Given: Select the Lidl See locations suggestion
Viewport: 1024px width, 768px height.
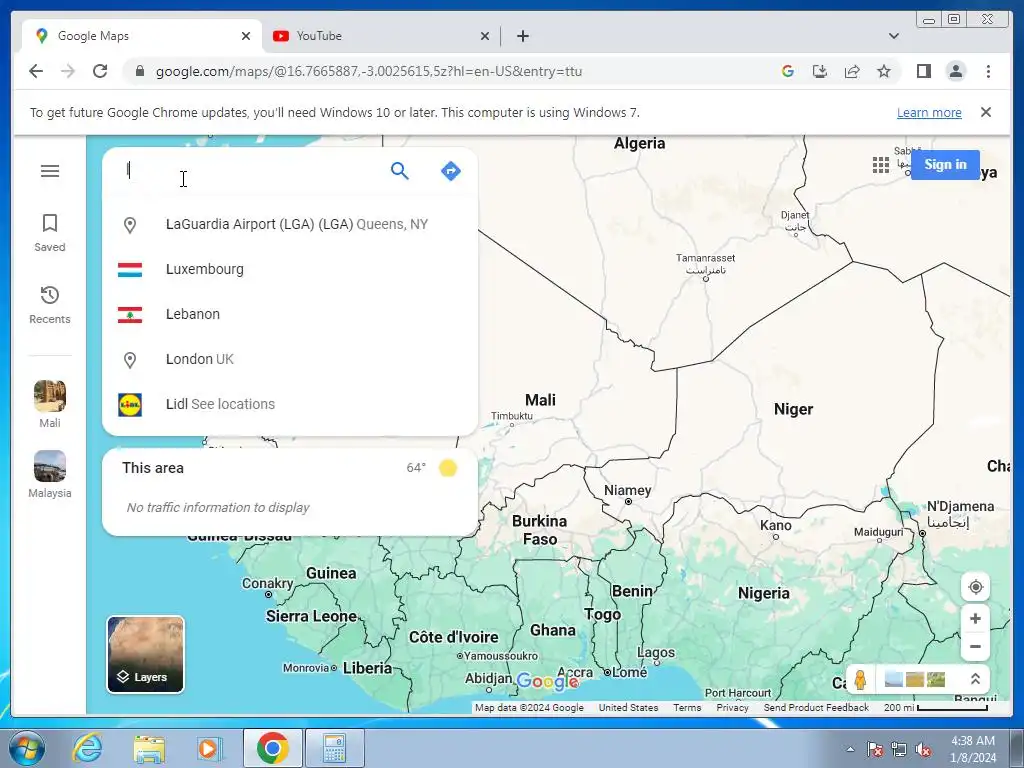Looking at the screenshot, I should click(x=290, y=404).
